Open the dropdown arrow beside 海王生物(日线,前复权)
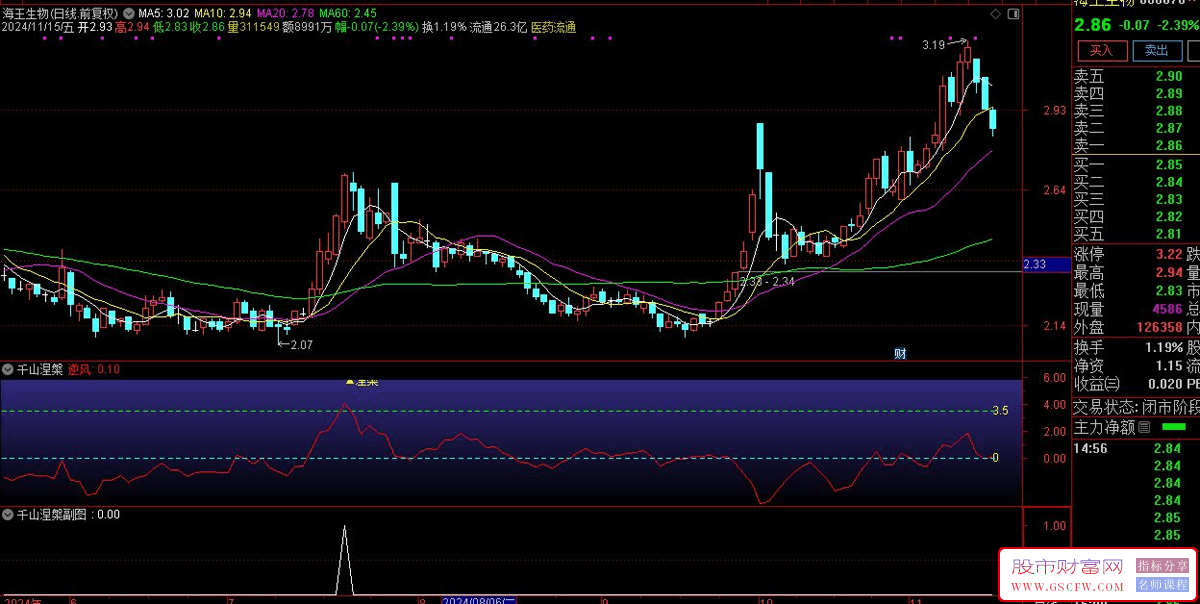 pyautogui.click(x=128, y=13)
